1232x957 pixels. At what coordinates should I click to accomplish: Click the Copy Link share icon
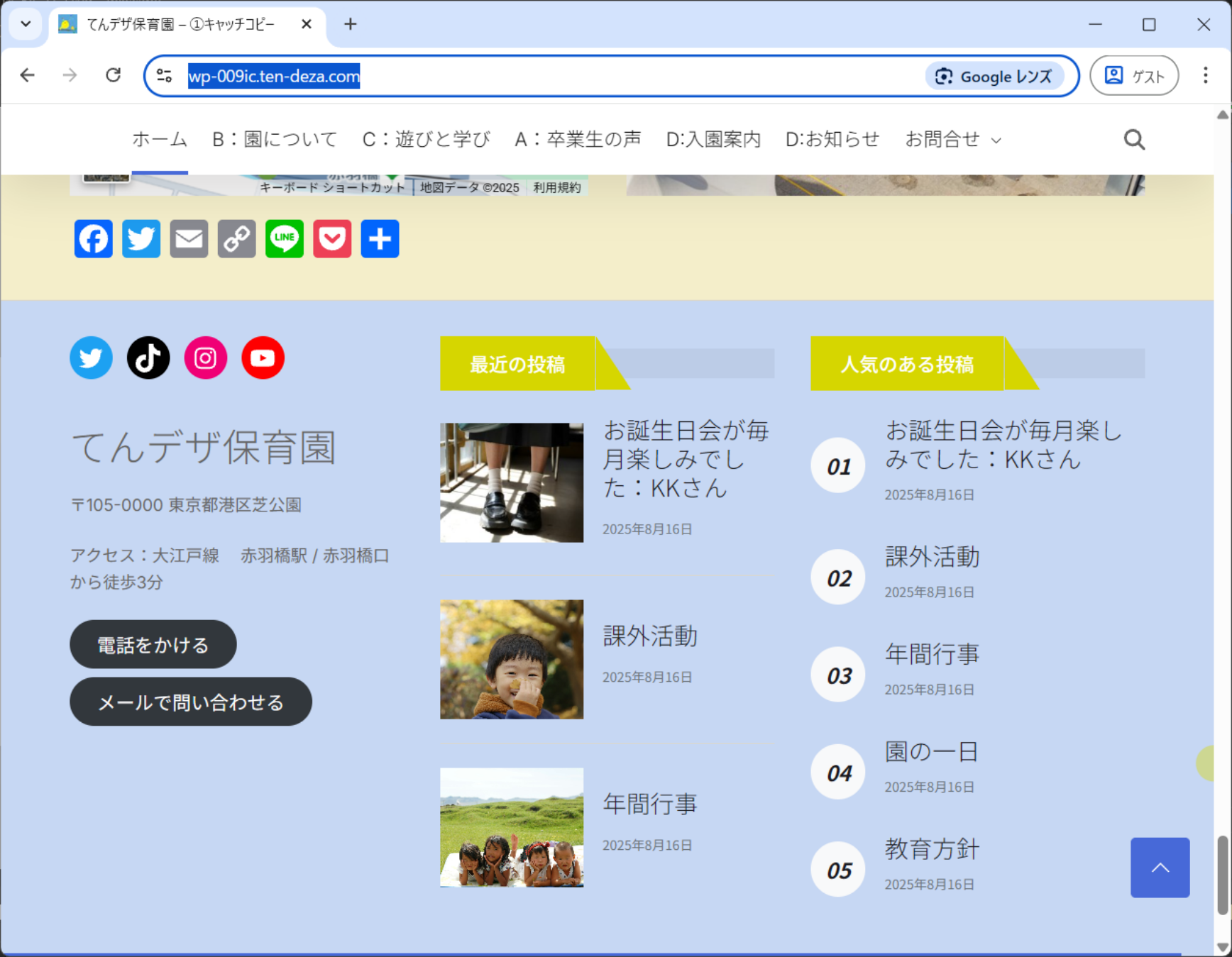(236, 239)
